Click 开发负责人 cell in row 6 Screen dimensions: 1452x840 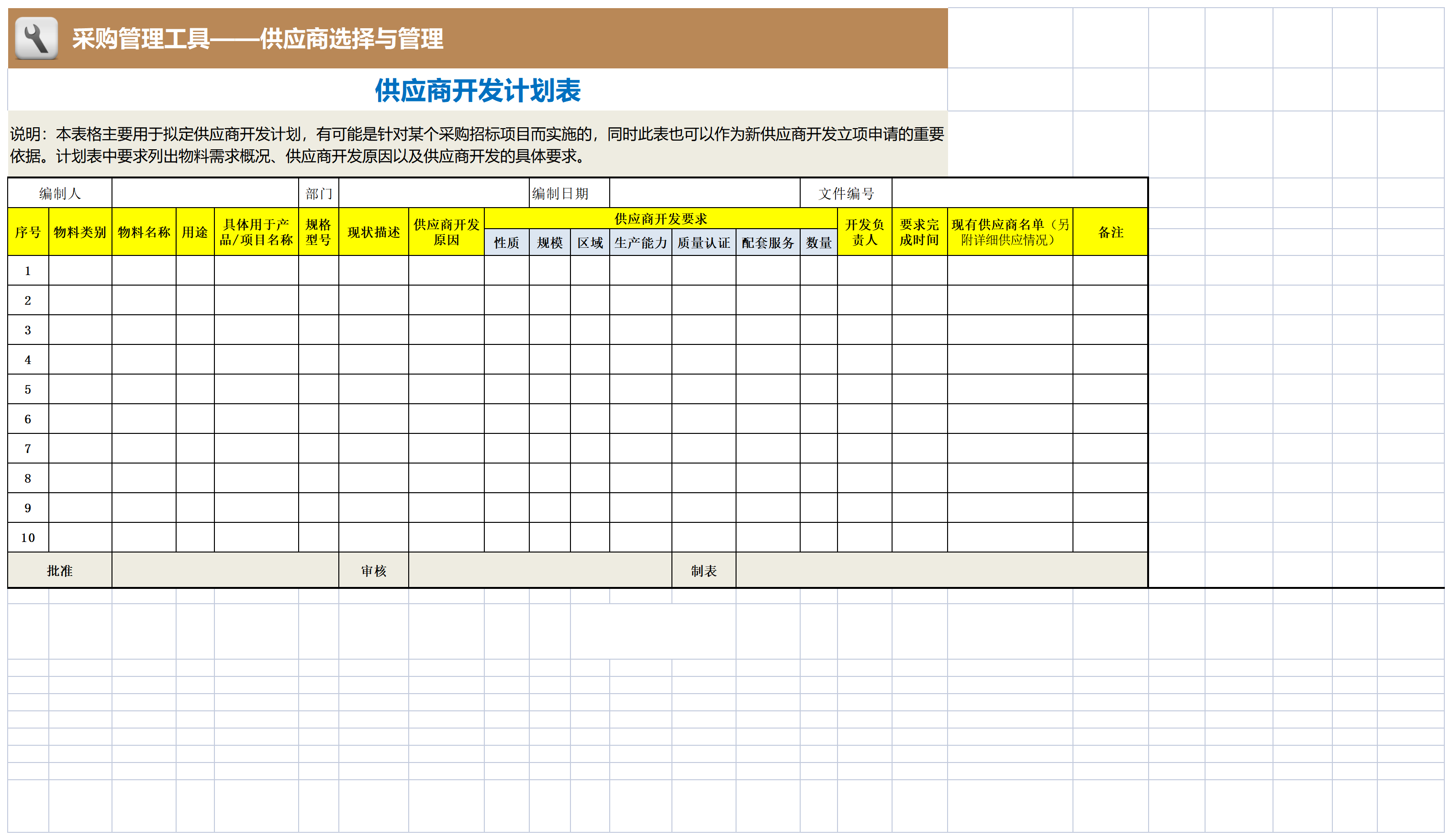[x=865, y=419]
